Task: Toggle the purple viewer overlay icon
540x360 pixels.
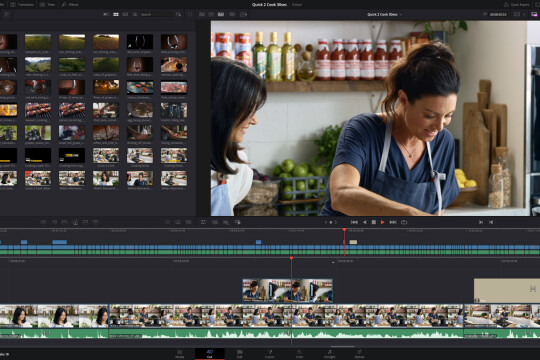Action: pos(534,14)
